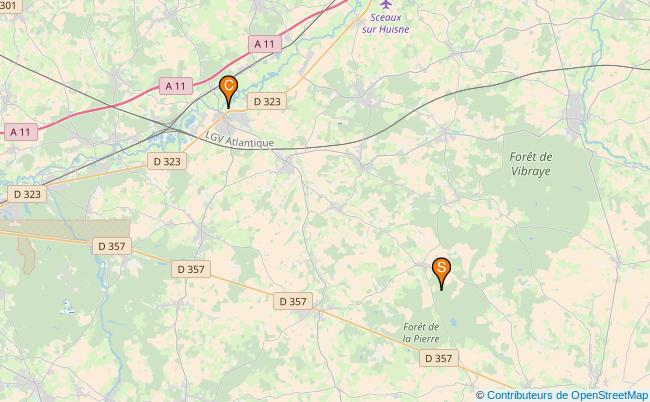Click D 323 shield just below LGV Atlantique label
650x402 pixels.
tap(167, 161)
